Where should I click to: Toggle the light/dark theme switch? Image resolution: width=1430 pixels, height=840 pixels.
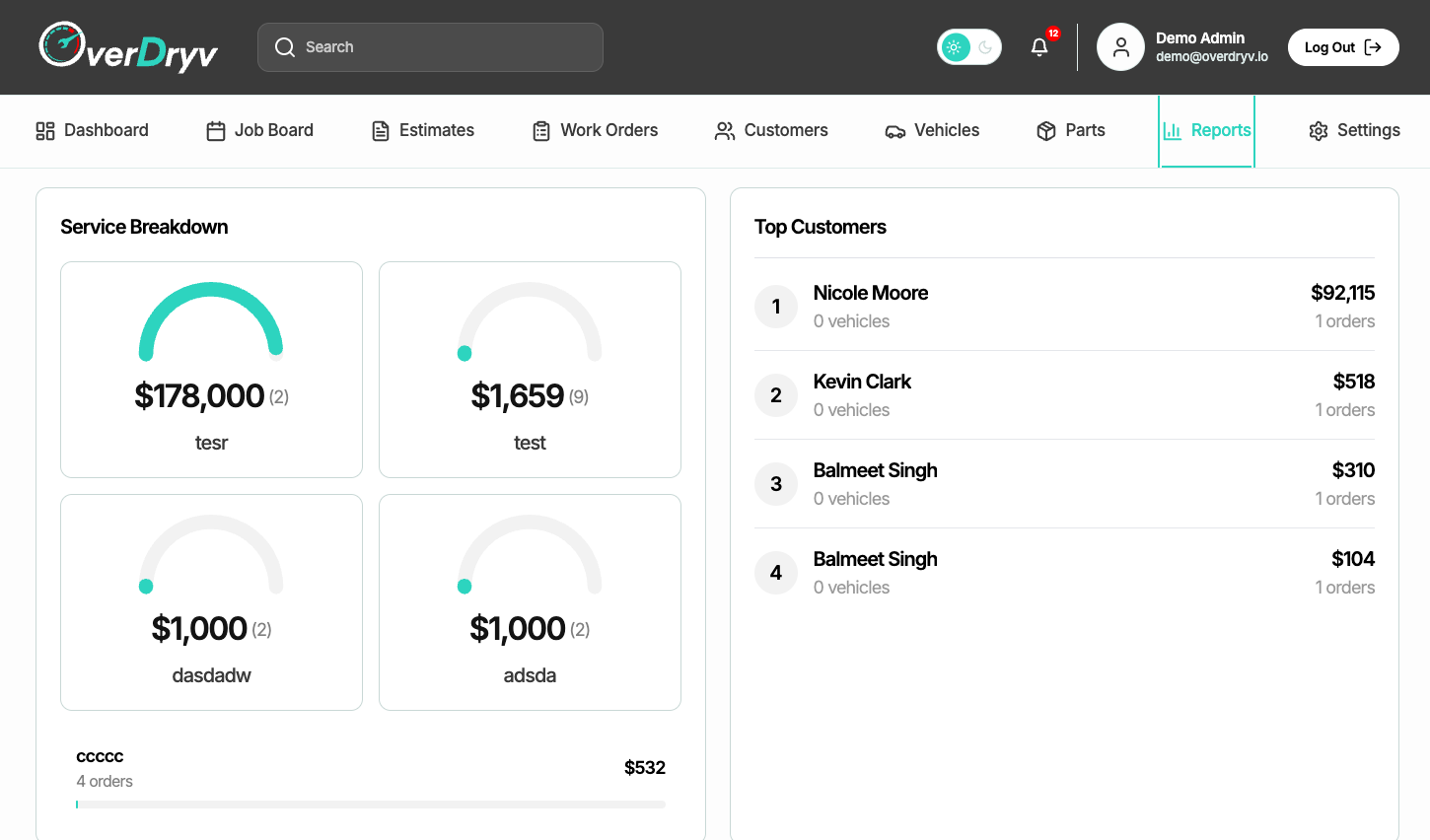pos(969,47)
